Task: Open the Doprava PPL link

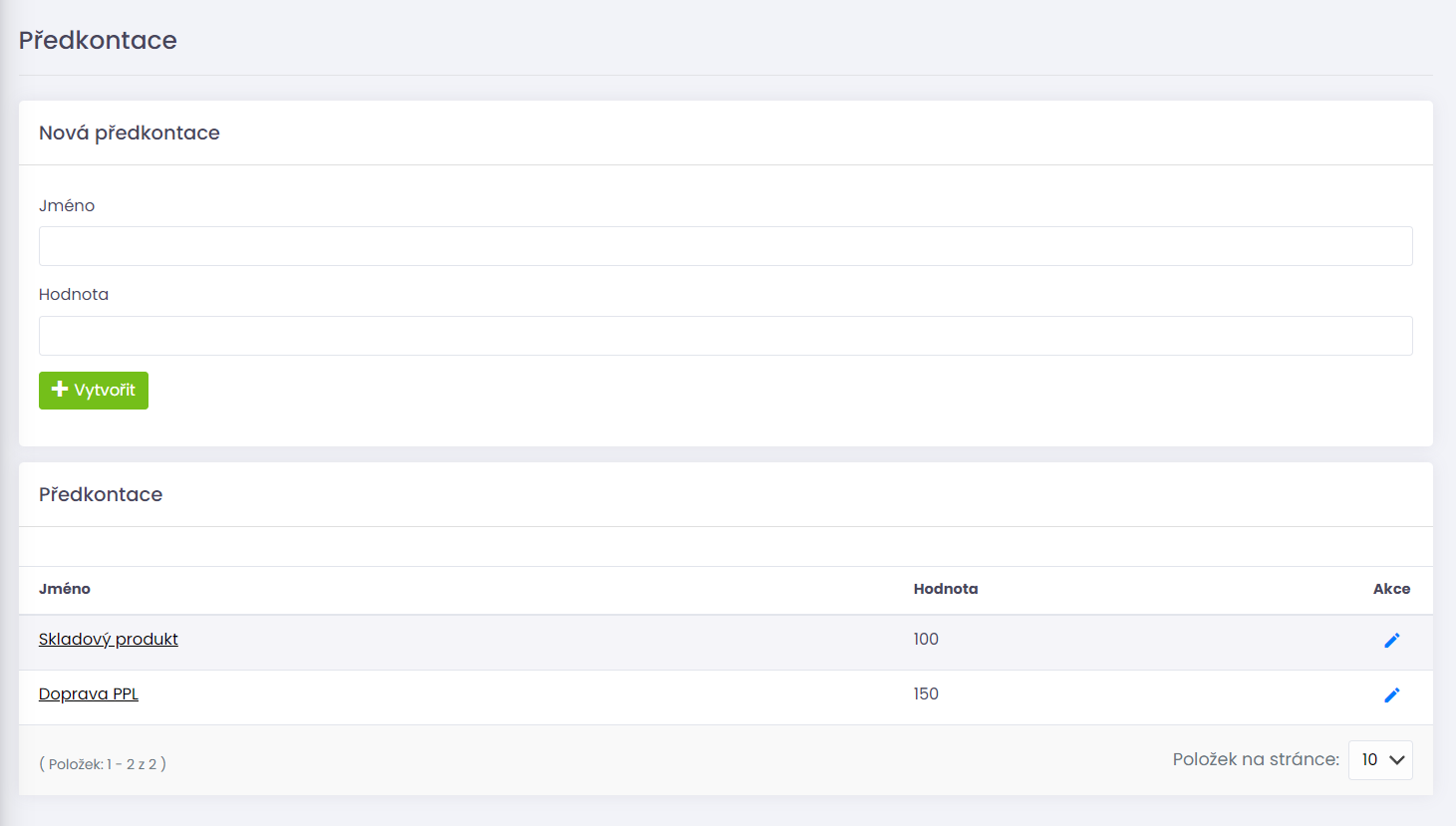Action: click(x=89, y=694)
